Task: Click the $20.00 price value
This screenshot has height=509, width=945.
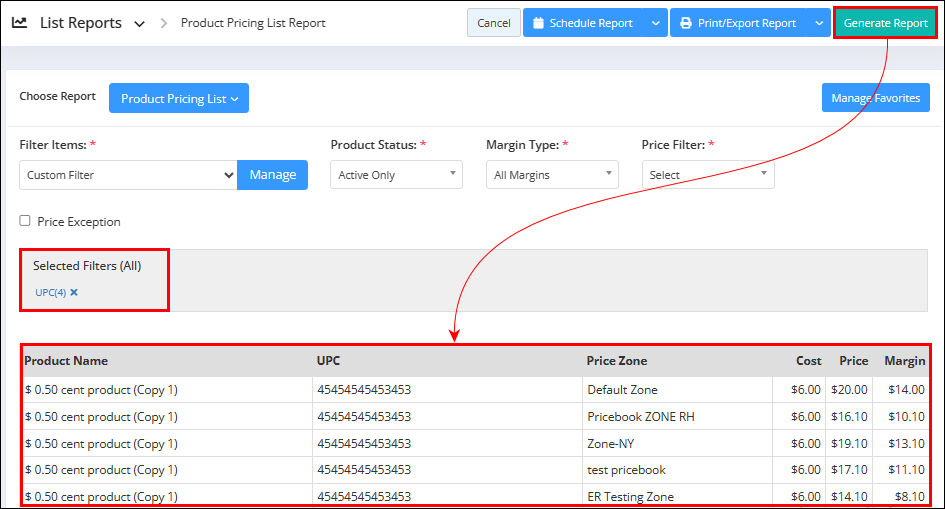Action: tap(849, 390)
